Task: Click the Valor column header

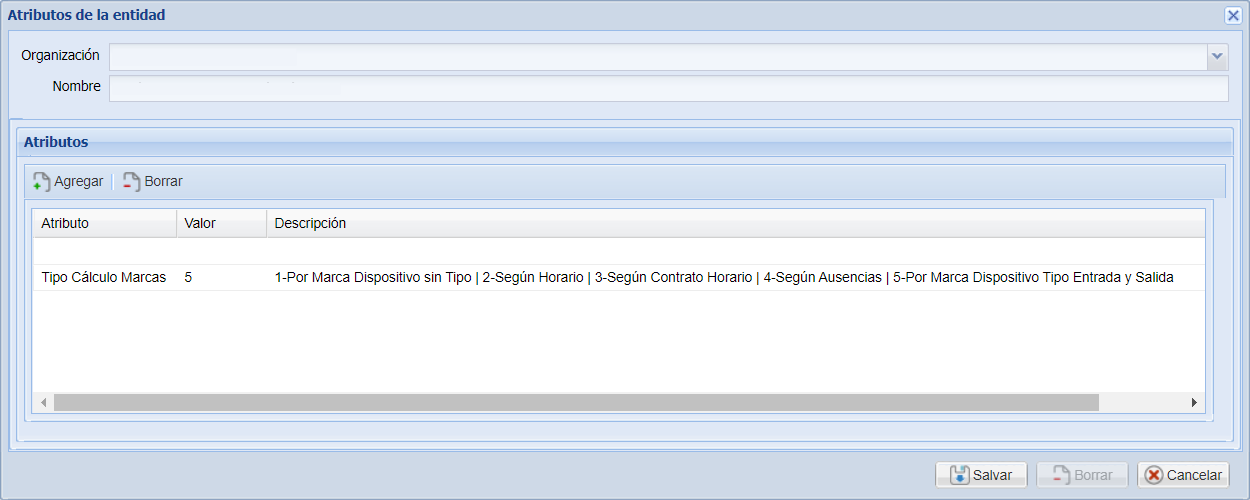Action: click(x=221, y=223)
